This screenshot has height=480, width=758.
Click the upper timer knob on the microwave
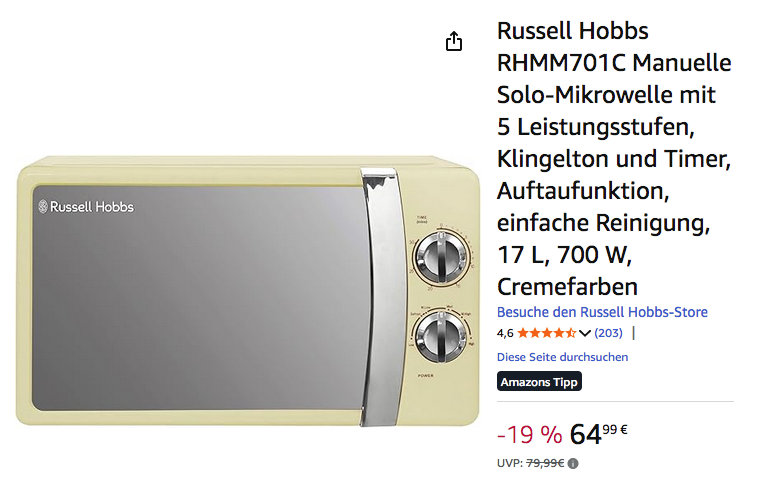(437, 258)
